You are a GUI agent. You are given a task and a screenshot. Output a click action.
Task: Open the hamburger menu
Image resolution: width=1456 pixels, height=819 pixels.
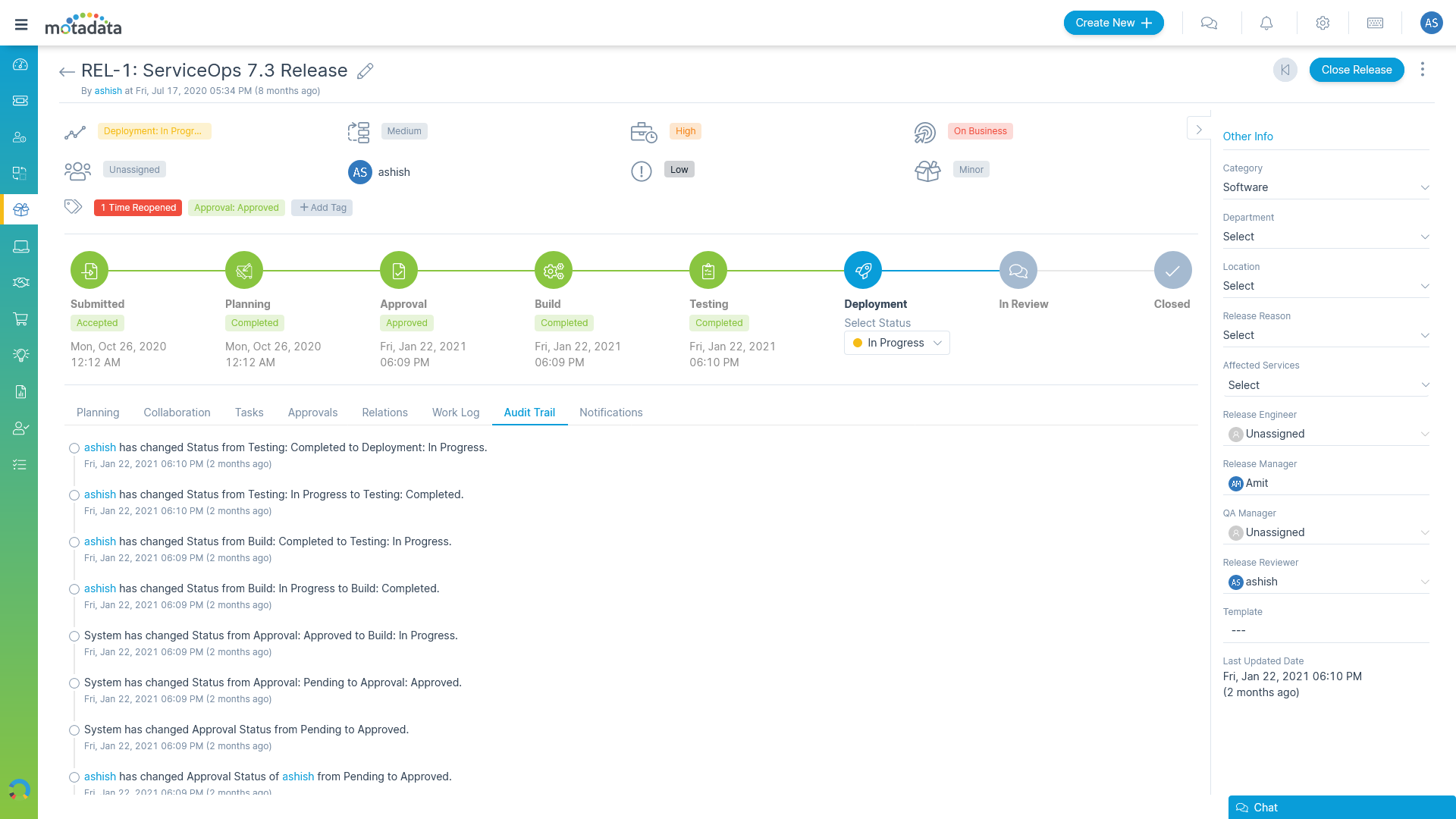(x=21, y=24)
